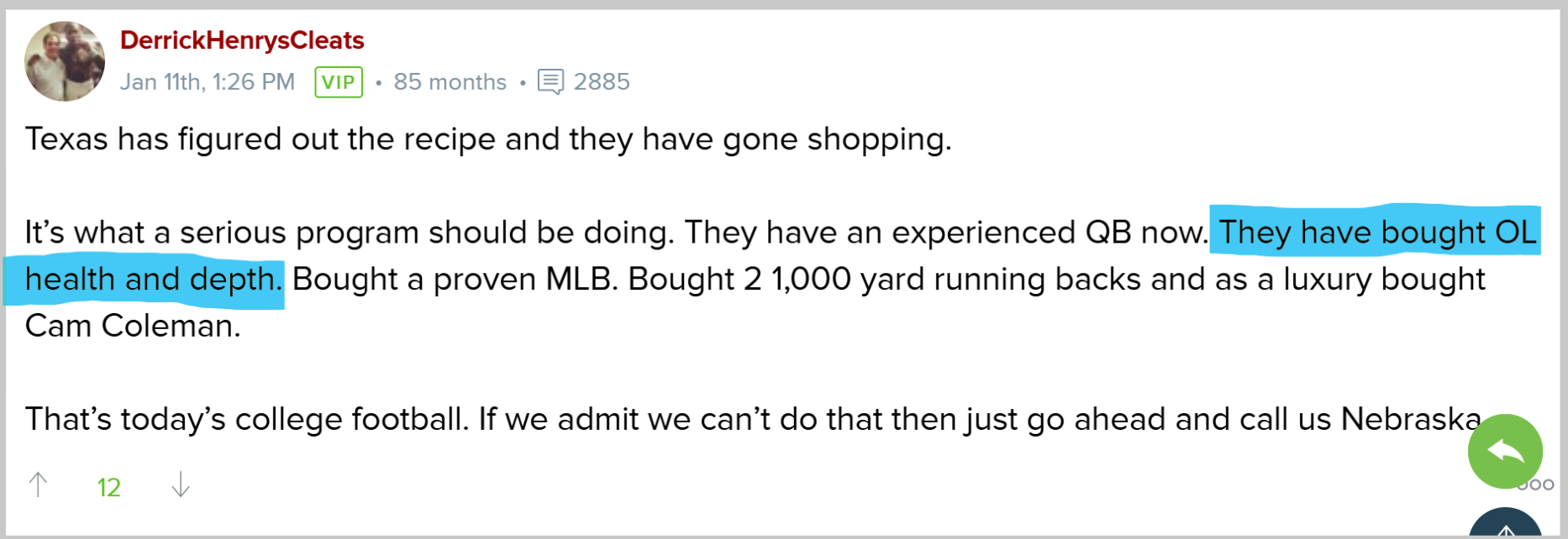Click the 85 months membership label
The height and width of the screenshot is (539, 1568).
click(450, 82)
